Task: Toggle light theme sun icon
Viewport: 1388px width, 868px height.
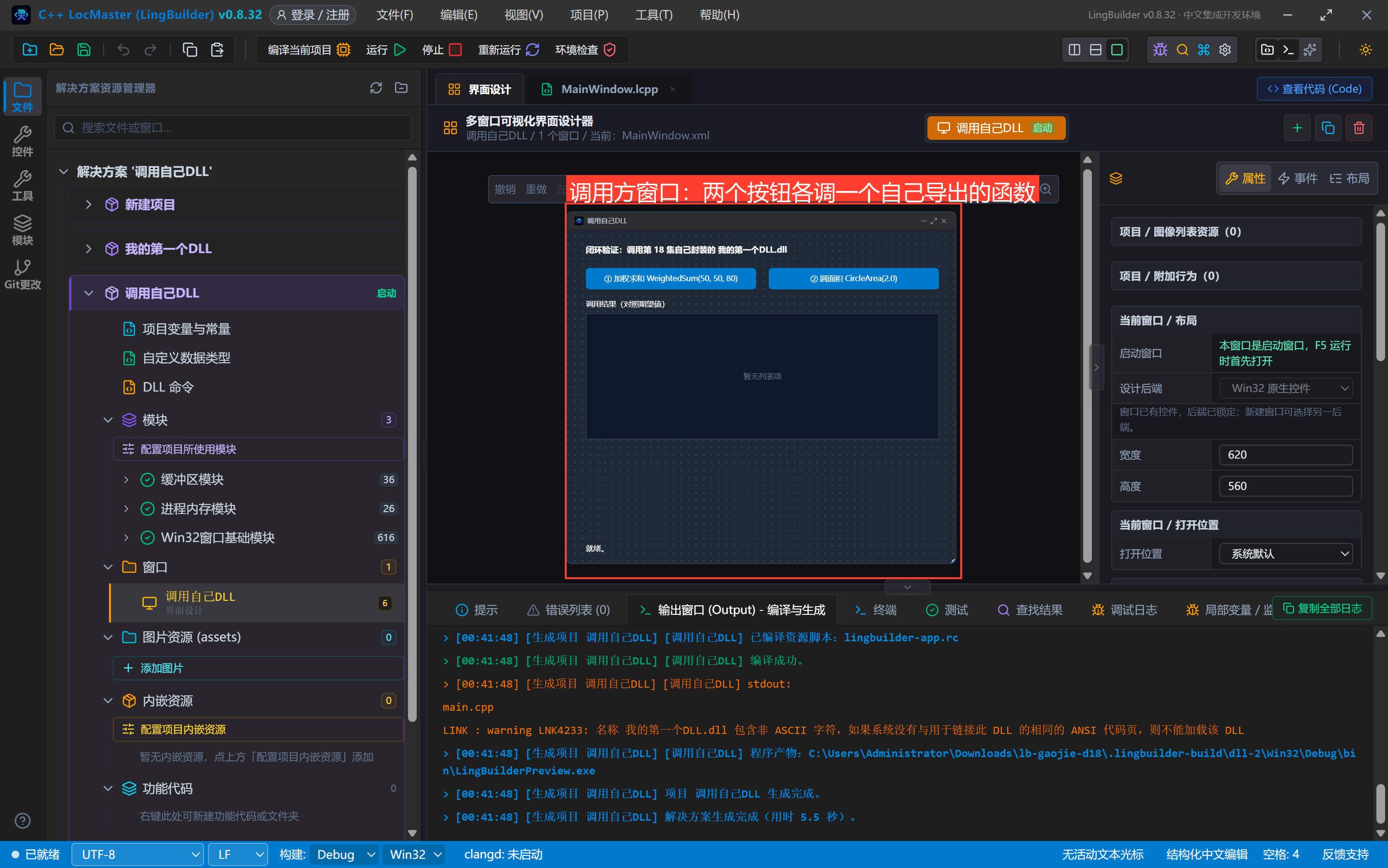Action: tap(1366, 50)
